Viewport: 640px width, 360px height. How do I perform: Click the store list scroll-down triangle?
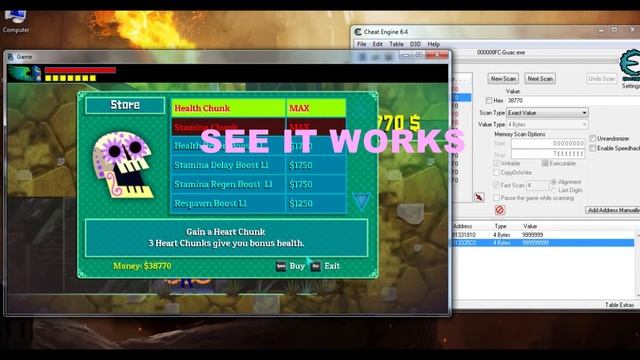[361, 202]
